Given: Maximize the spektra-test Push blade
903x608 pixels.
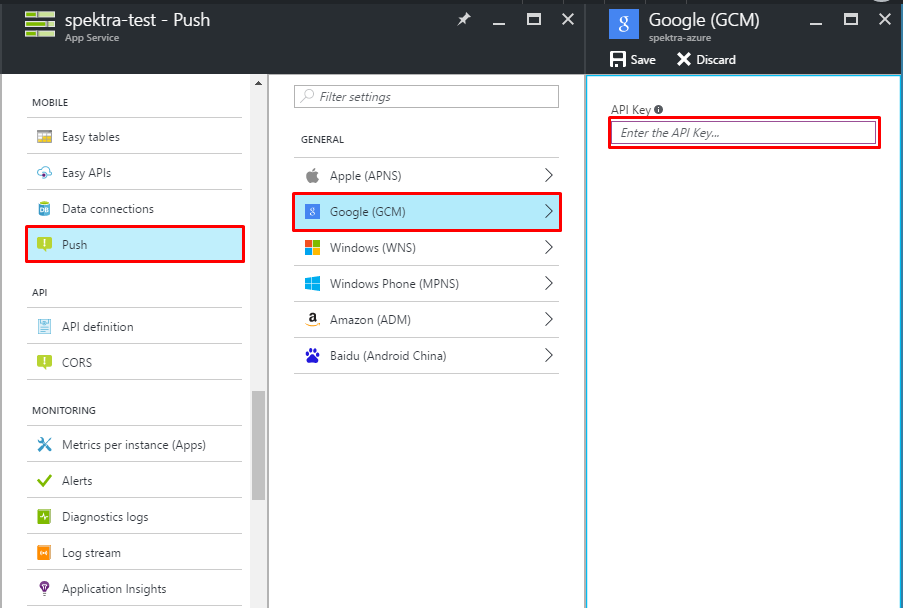Looking at the screenshot, I should (x=534, y=20).
